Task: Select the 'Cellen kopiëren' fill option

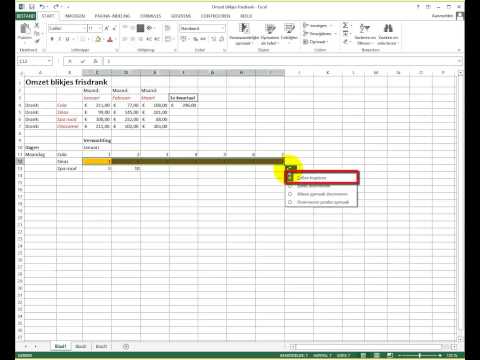Action: point(322,178)
